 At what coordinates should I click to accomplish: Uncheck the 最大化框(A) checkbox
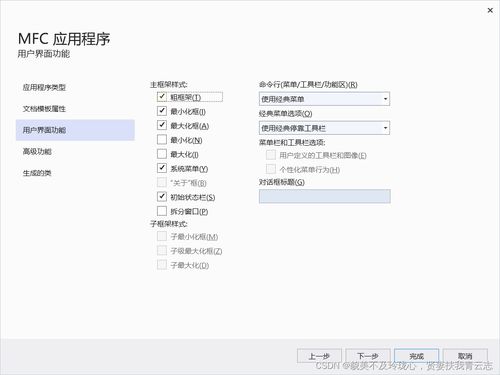tap(162, 125)
